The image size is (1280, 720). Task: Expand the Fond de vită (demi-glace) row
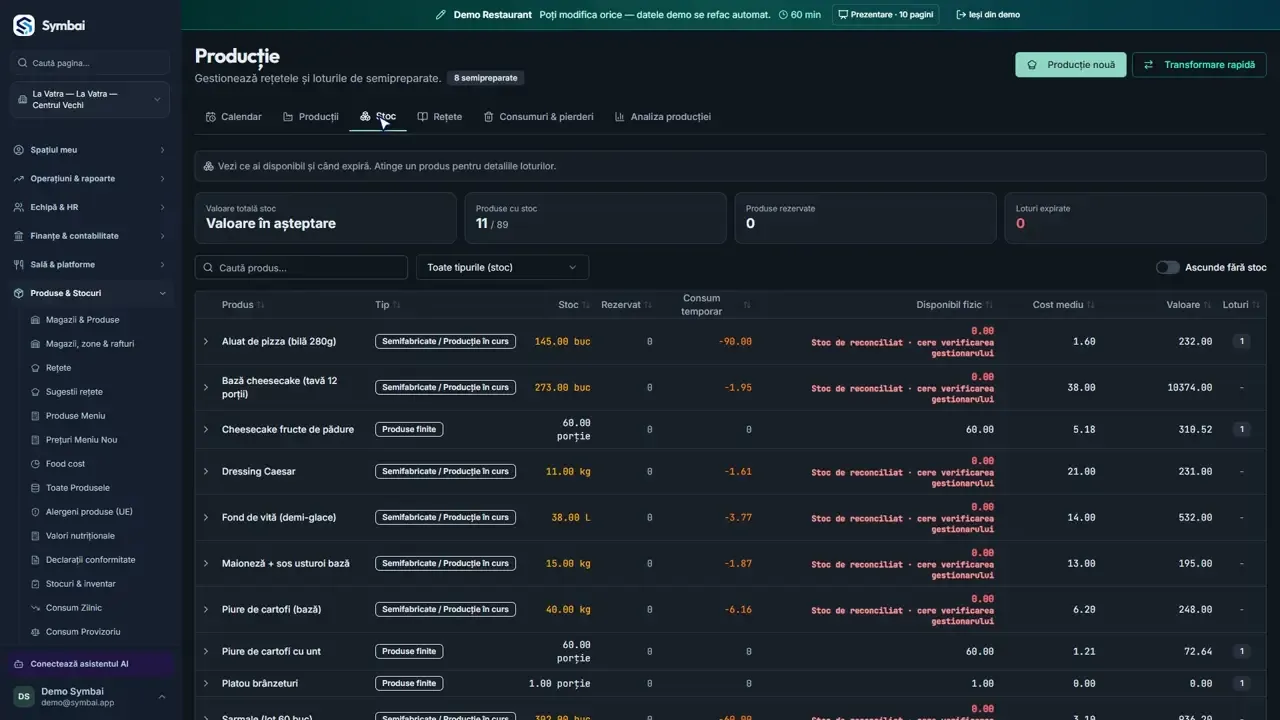(206, 518)
